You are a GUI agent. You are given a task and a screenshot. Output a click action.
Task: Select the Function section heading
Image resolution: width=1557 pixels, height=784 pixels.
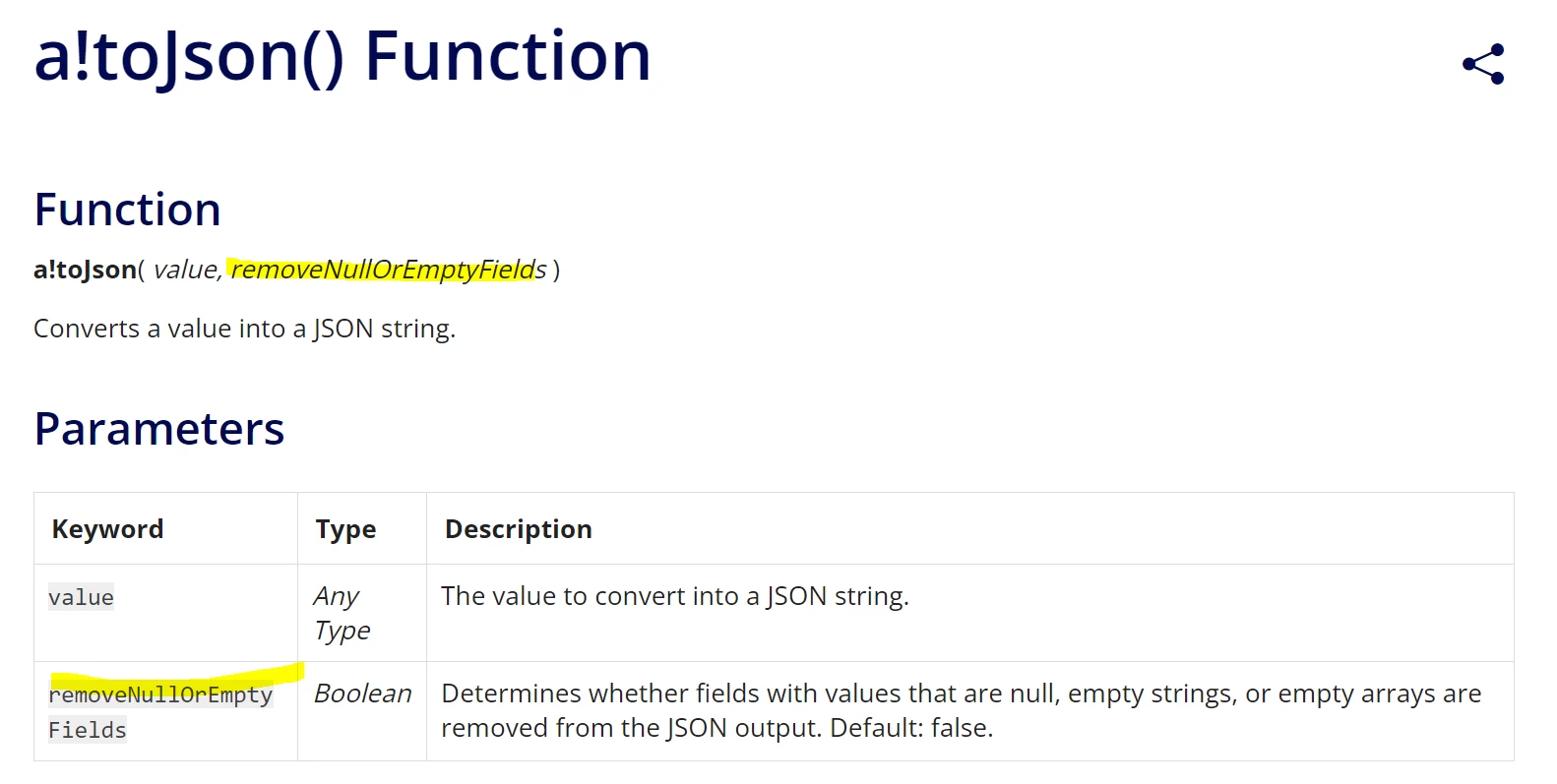coord(127,210)
